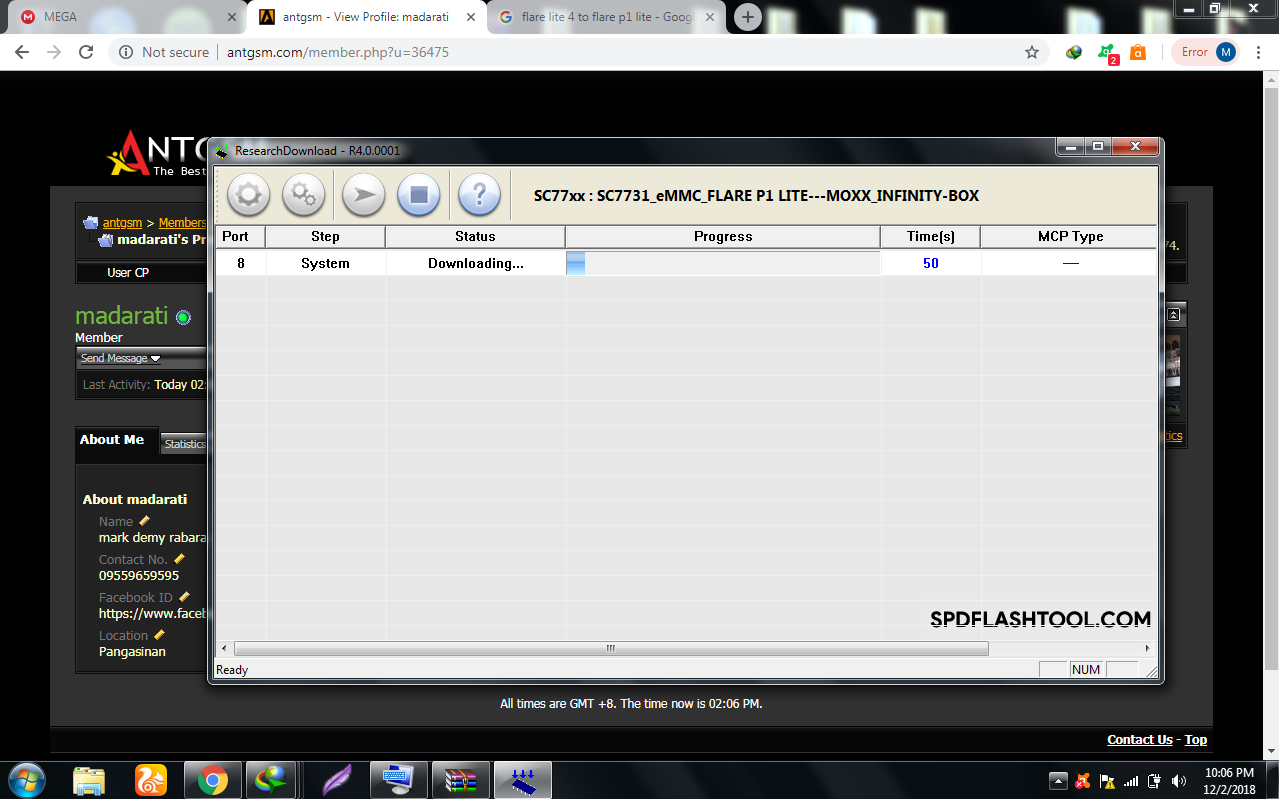Close the Google search tab

coord(710,17)
